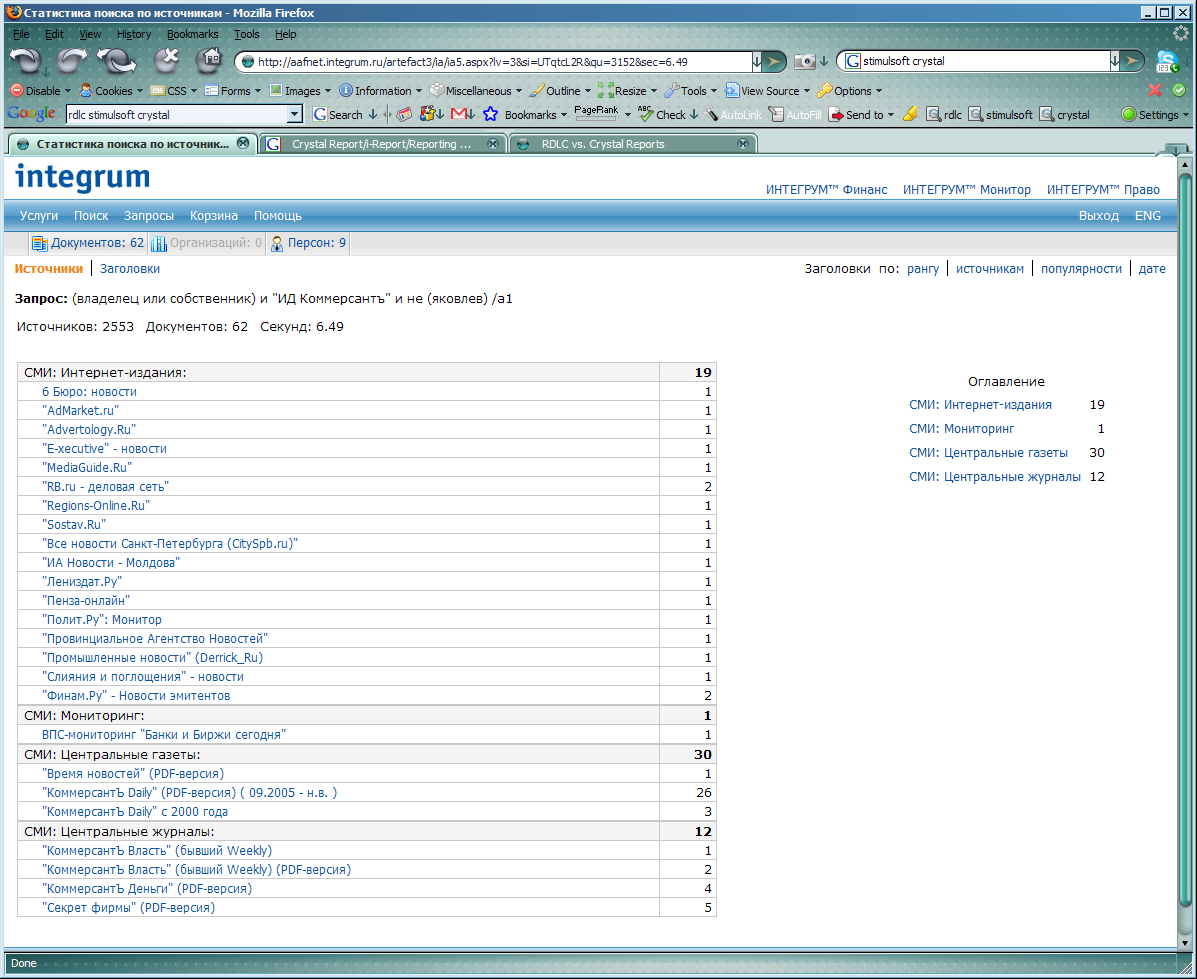
Task: Find the word rdlc with the toolbar button
Action: point(944,115)
